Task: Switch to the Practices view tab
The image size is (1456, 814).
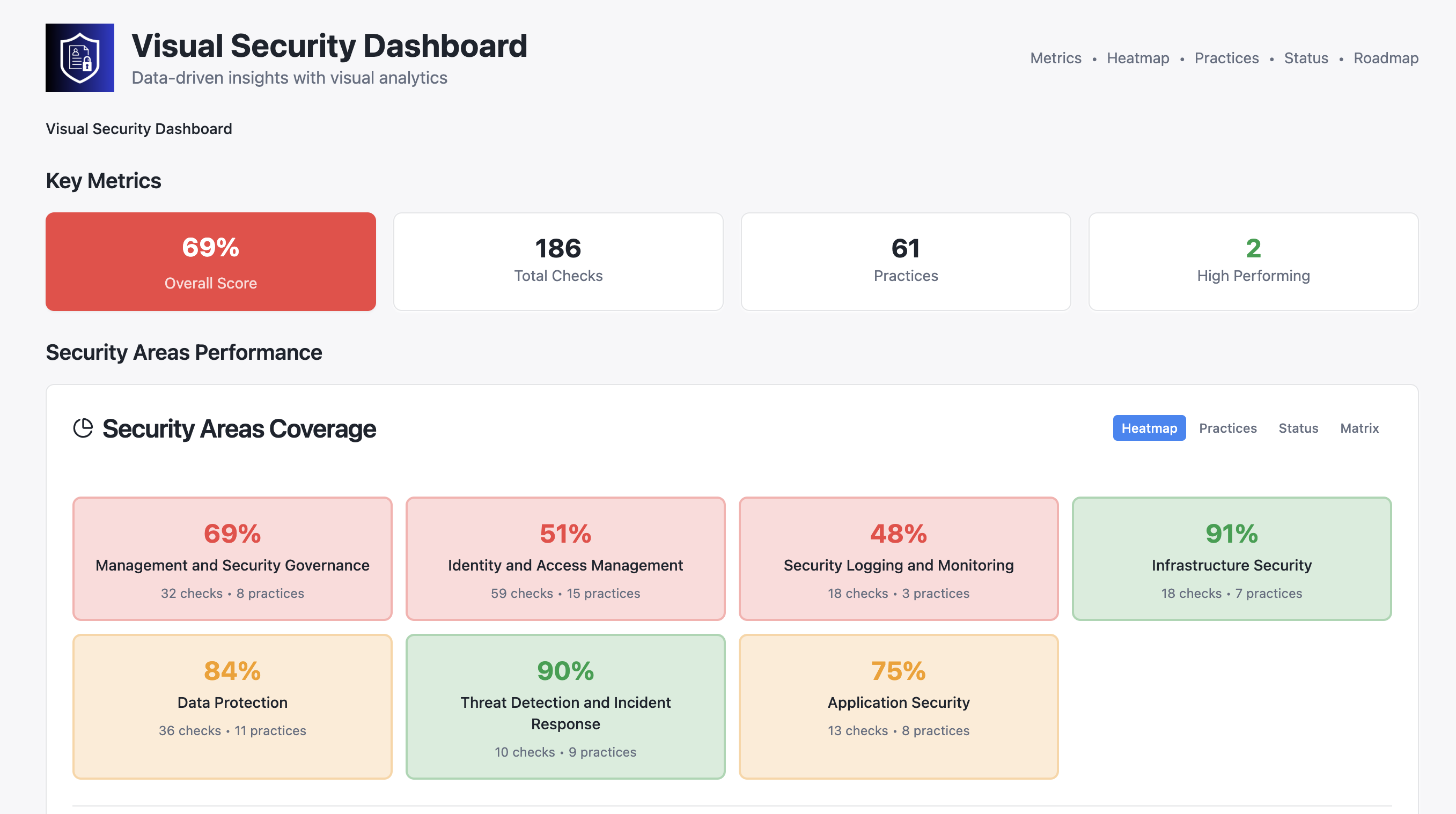Action: pyautogui.click(x=1227, y=428)
